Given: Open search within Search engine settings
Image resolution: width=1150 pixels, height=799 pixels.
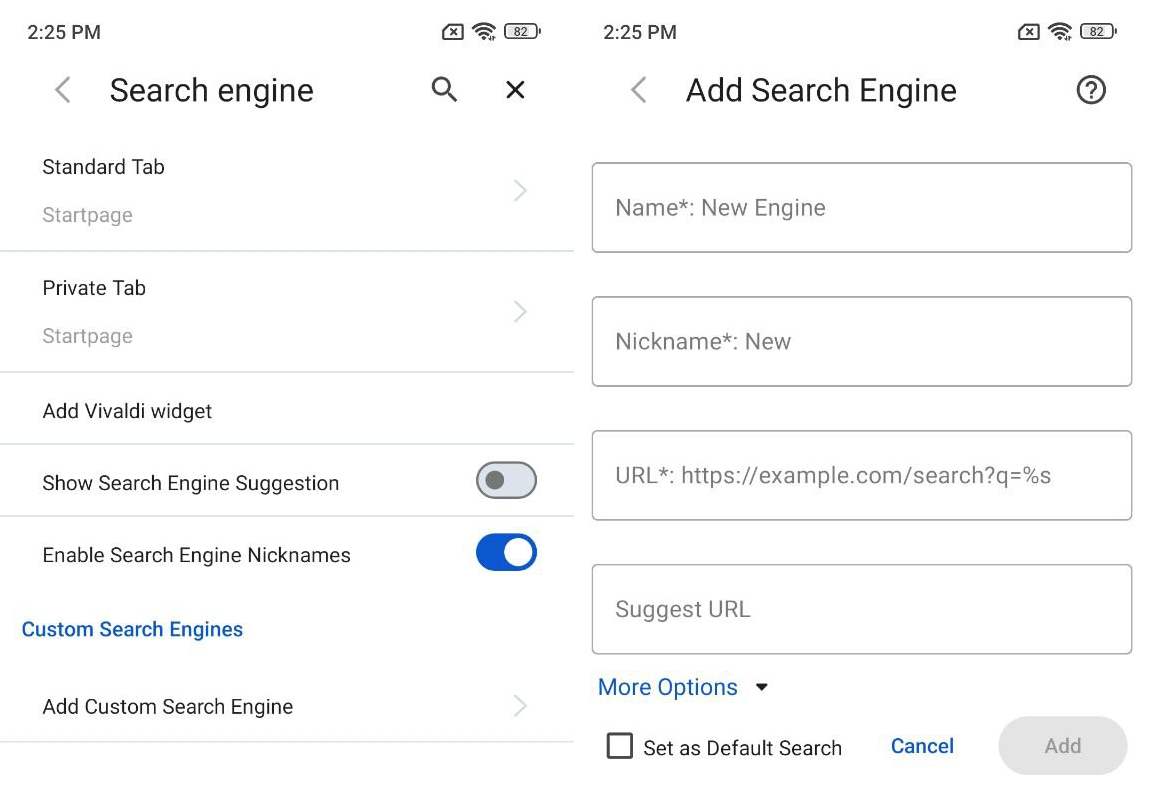Looking at the screenshot, I should point(443,90).
